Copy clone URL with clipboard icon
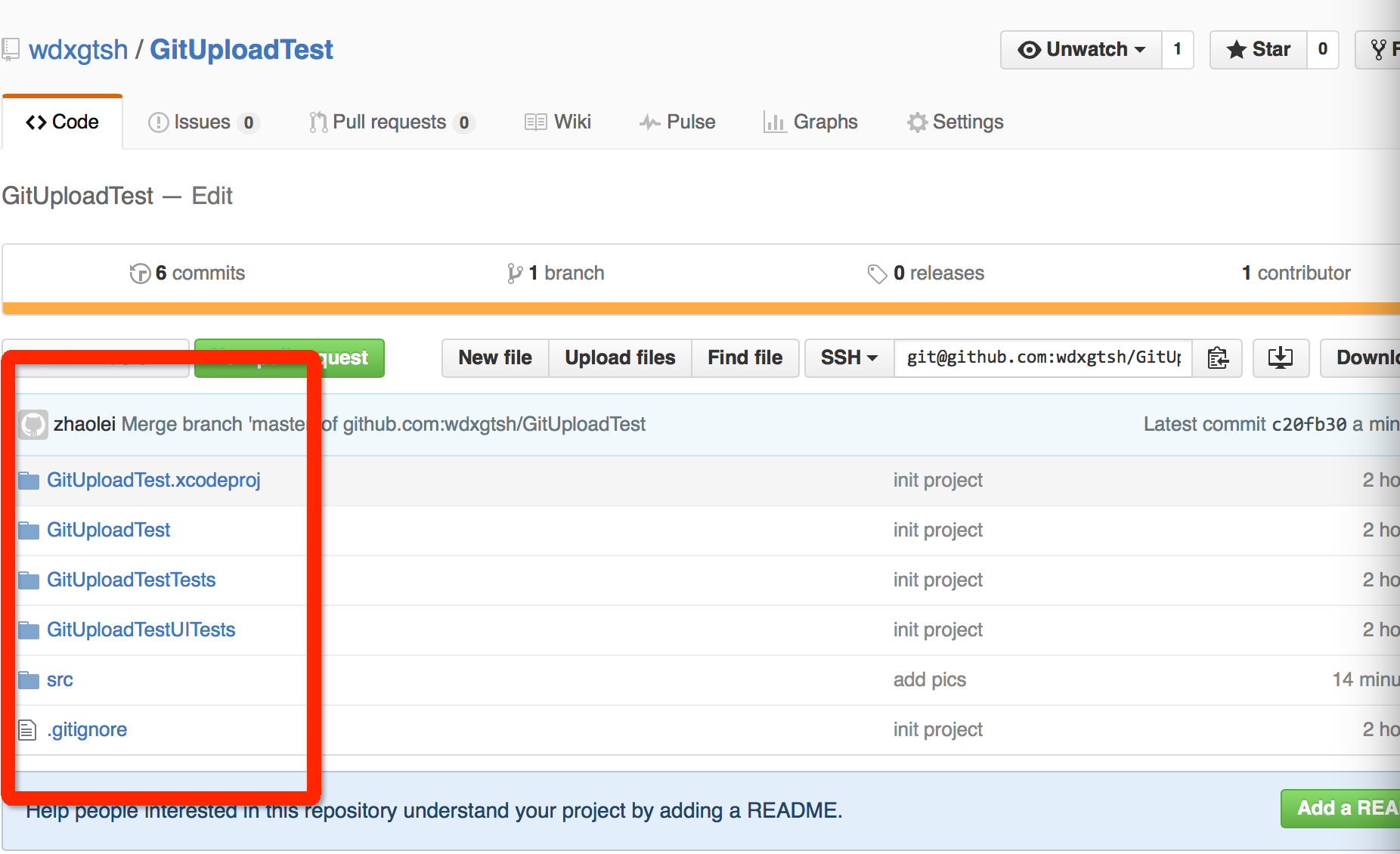1400x854 pixels. pyautogui.click(x=1218, y=358)
